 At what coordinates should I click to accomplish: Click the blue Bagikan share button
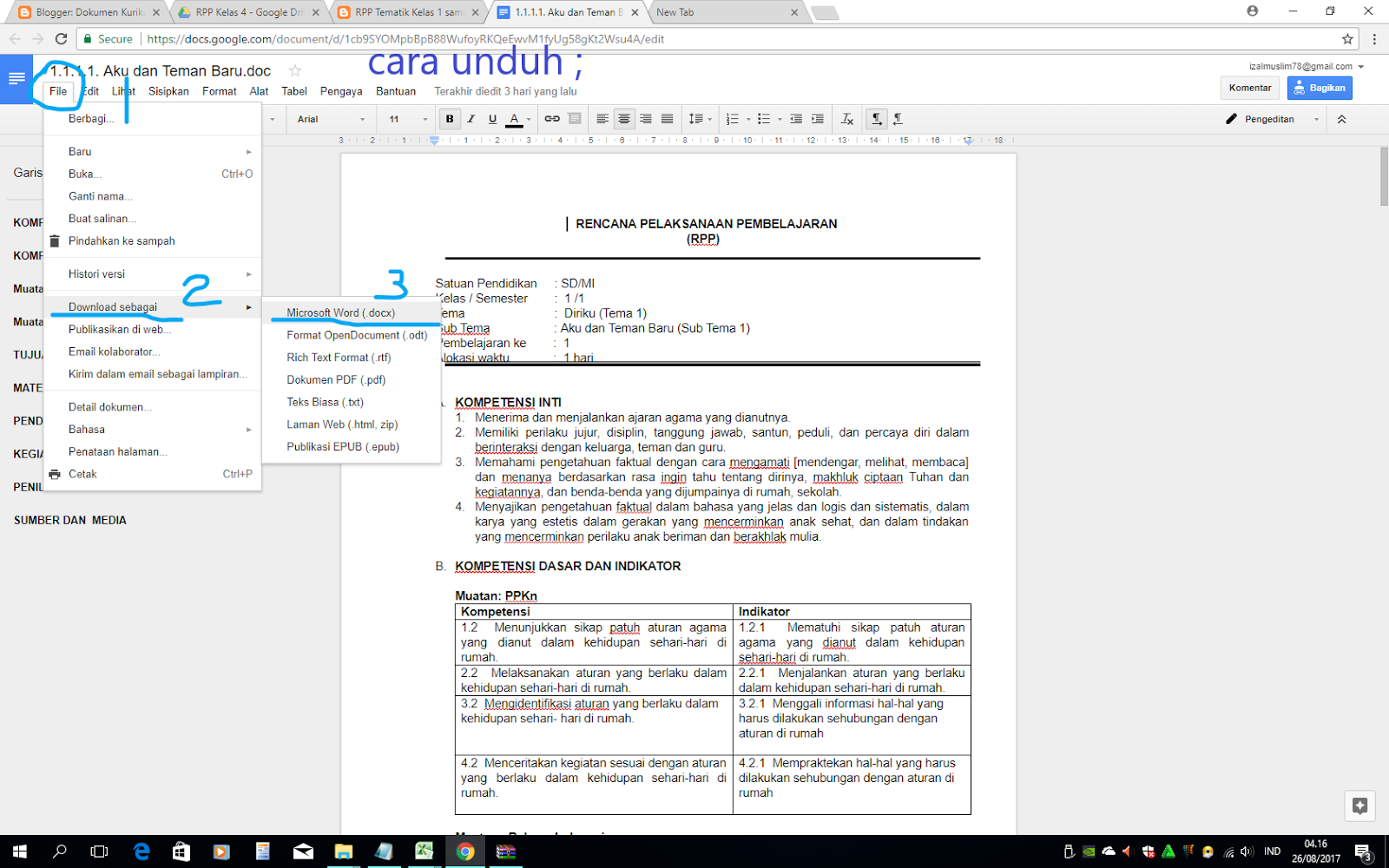[1320, 88]
